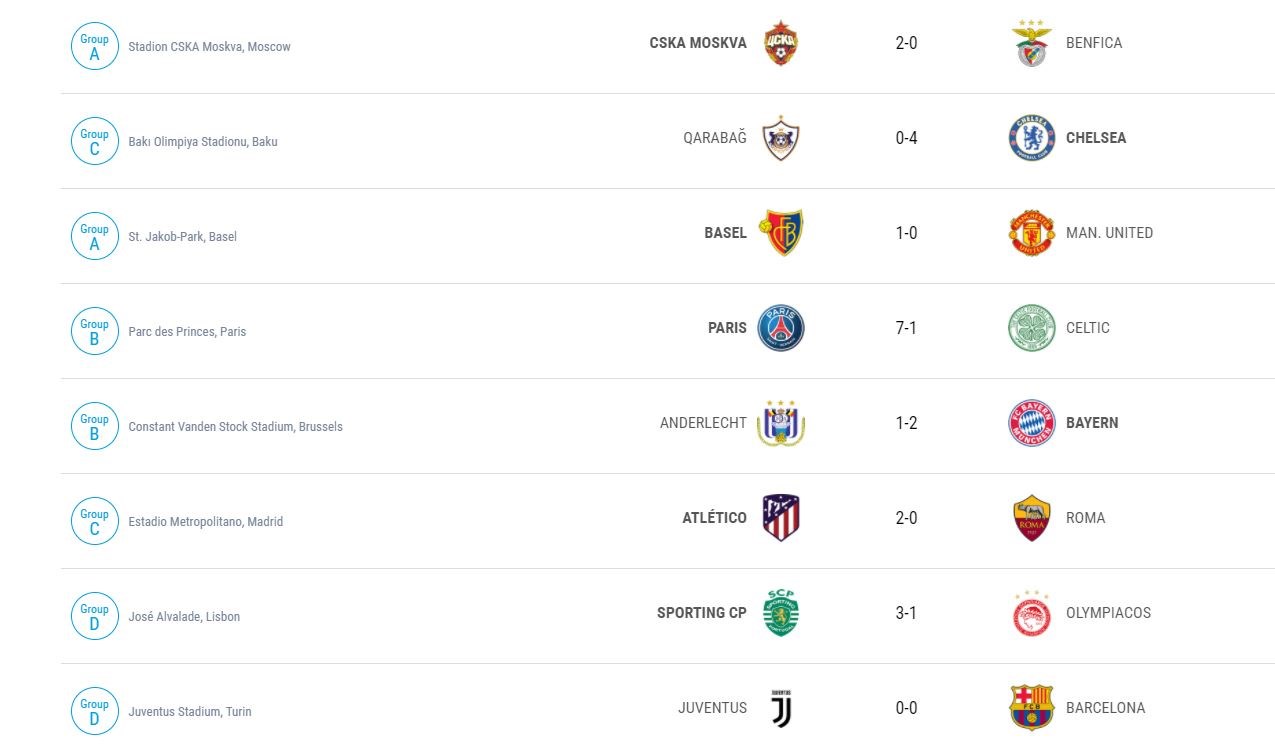Click the Bayern club crest
This screenshot has width=1275, height=752.
[1031, 423]
